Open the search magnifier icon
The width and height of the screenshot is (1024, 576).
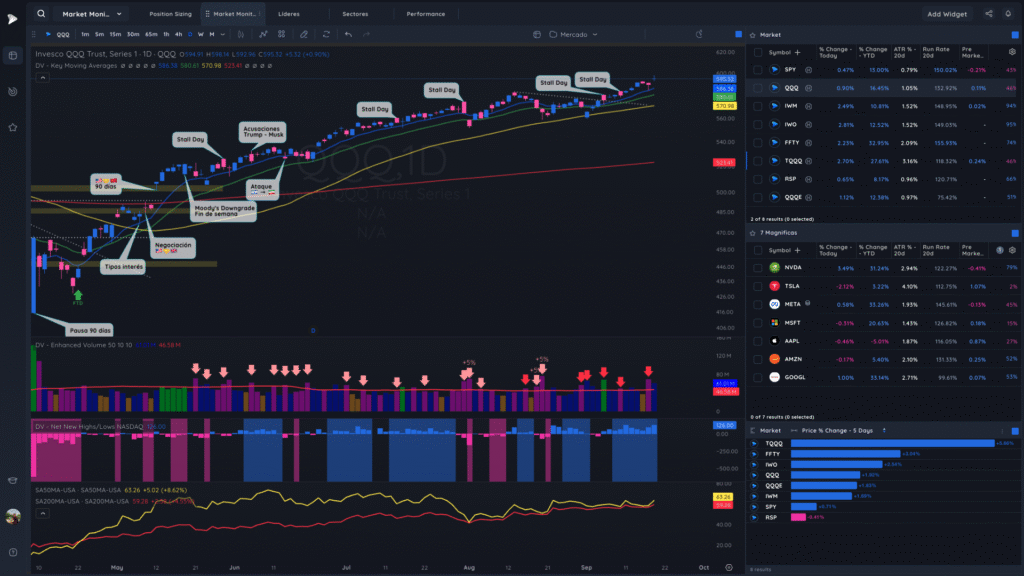[41, 14]
